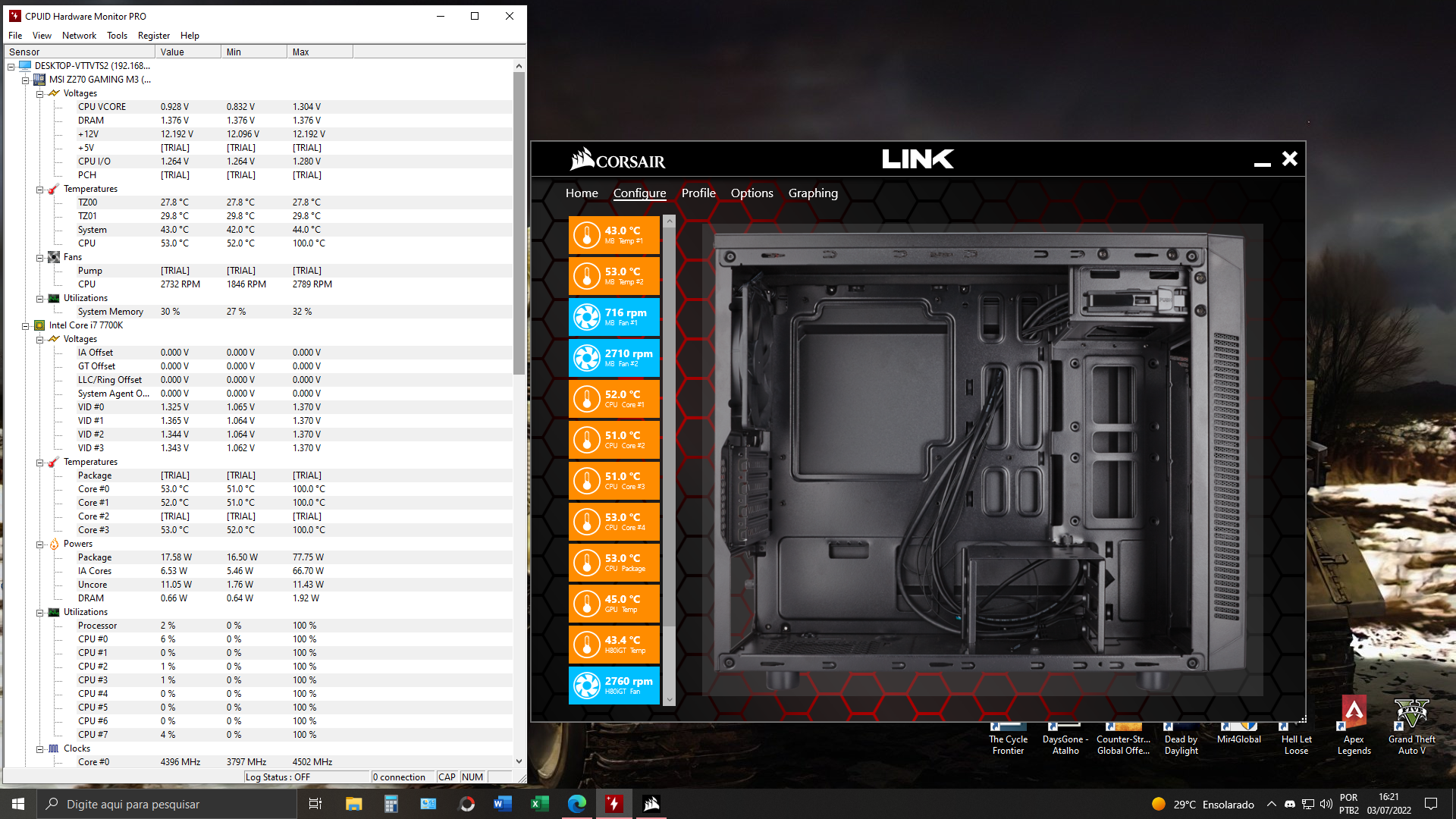This screenshot has height=819, width=1456.
Task: Open the Register menu
Action: click(x=154, y=36)
